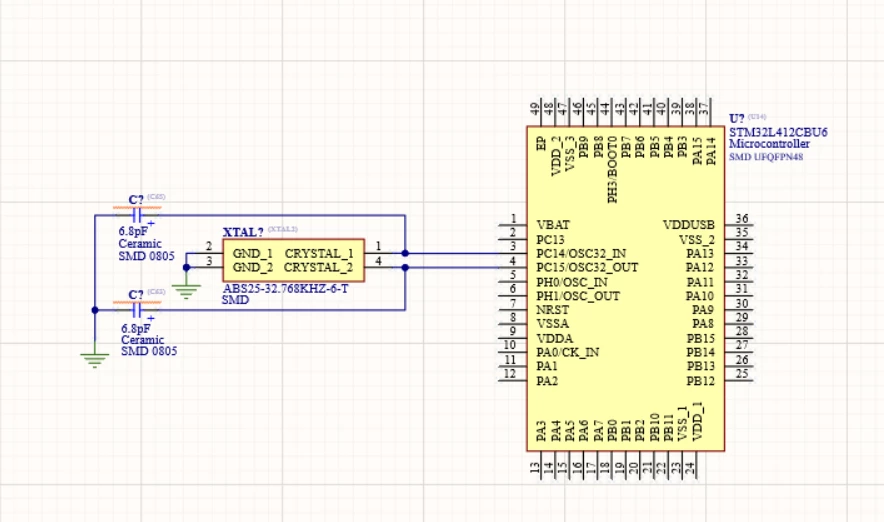
Task: Click pin number 13 below PA3
Action: click(534, 468)
